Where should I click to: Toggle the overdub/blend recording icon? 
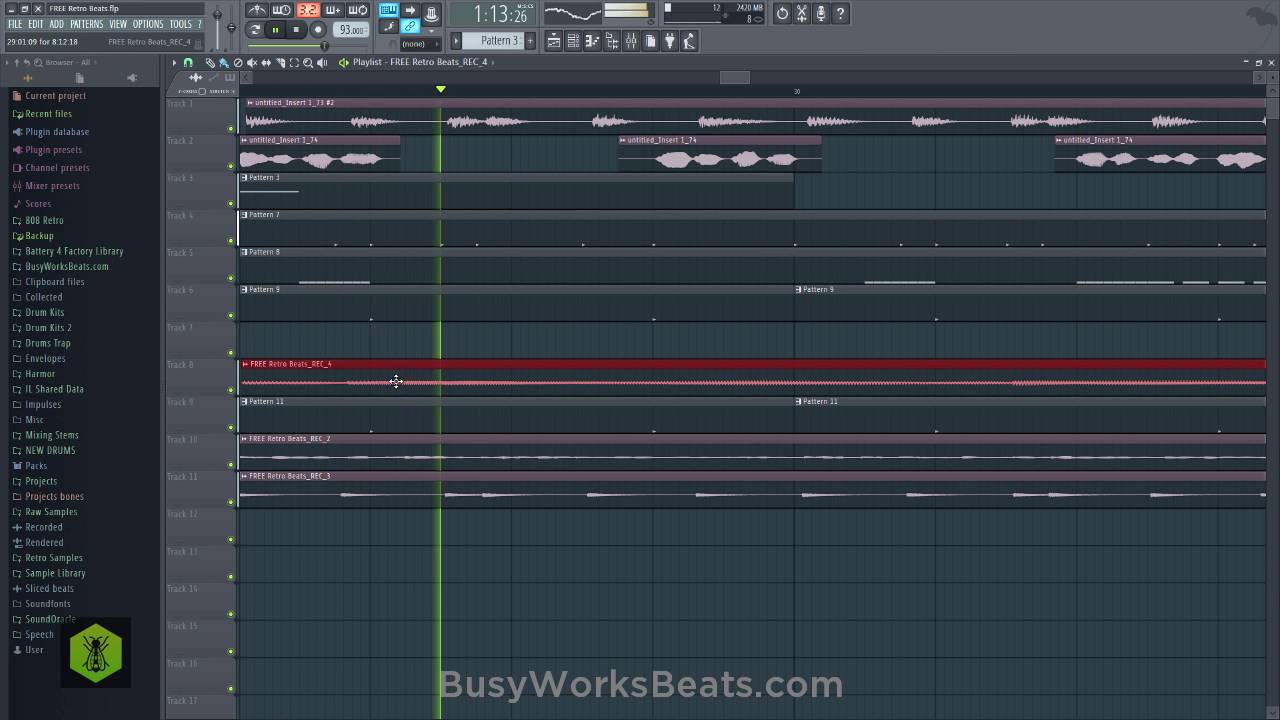click(x=333, y=10)
